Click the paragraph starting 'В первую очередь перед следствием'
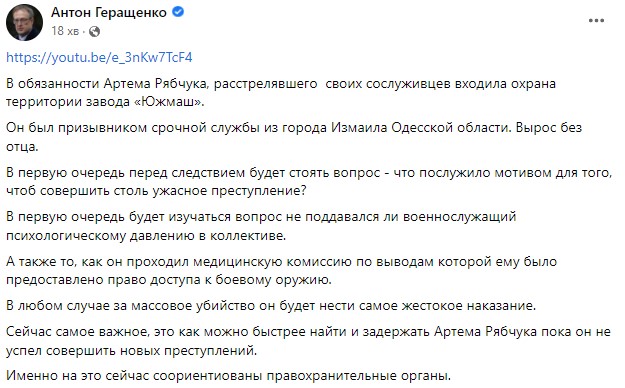The width and height of the screenshot is (625, 388). (309, 181)
